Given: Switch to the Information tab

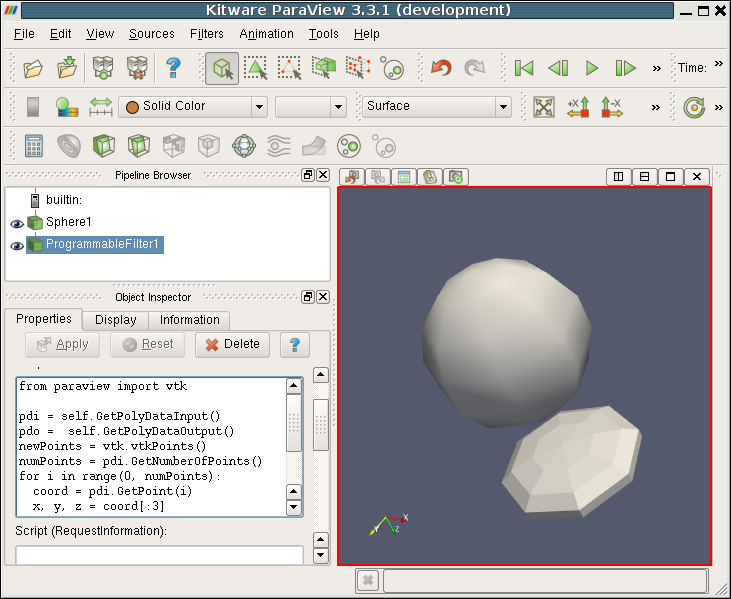Looking at the screenshot, I should [189, 320].
